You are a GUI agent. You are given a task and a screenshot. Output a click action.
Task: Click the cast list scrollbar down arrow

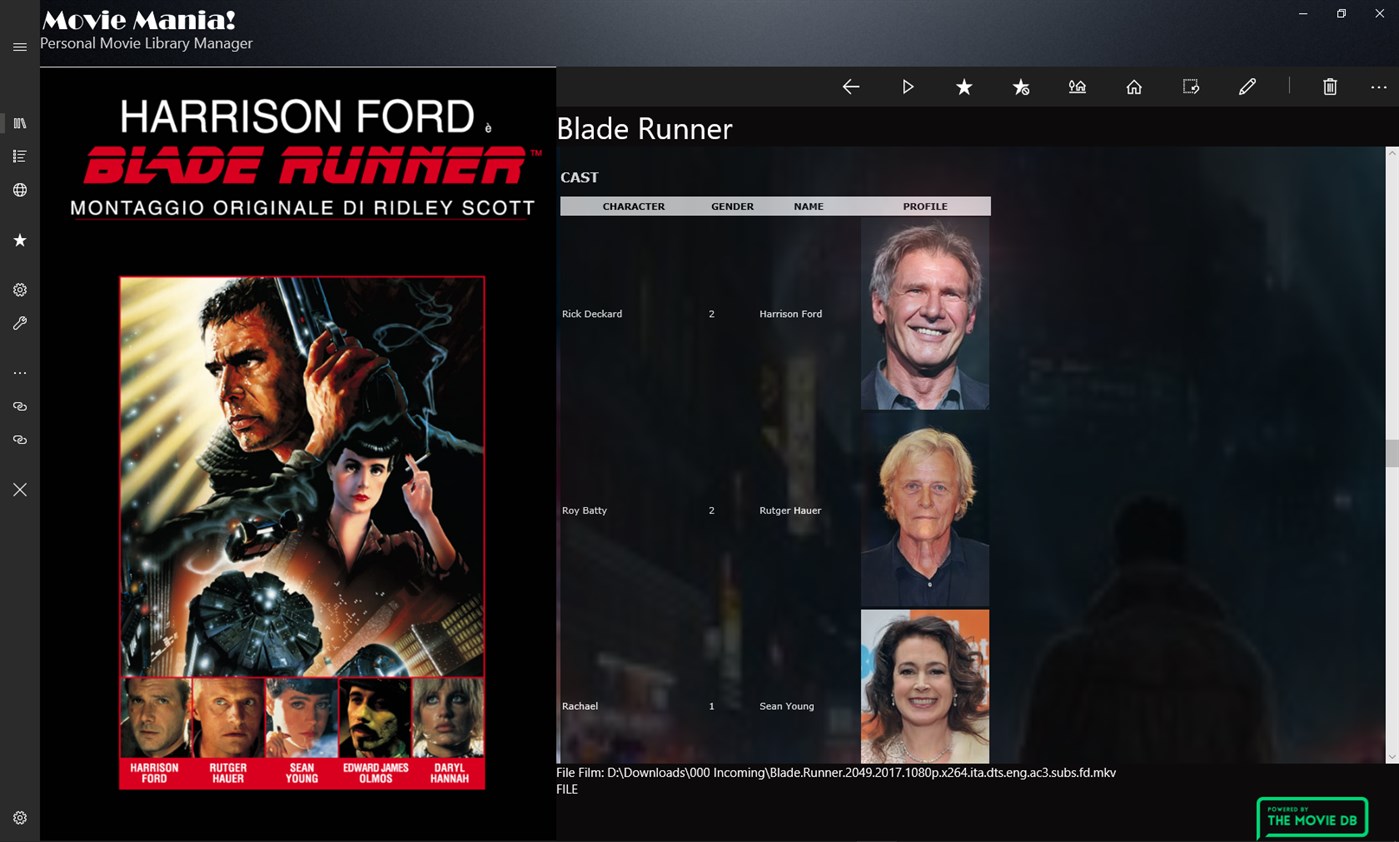click(x=1391, y=757)
